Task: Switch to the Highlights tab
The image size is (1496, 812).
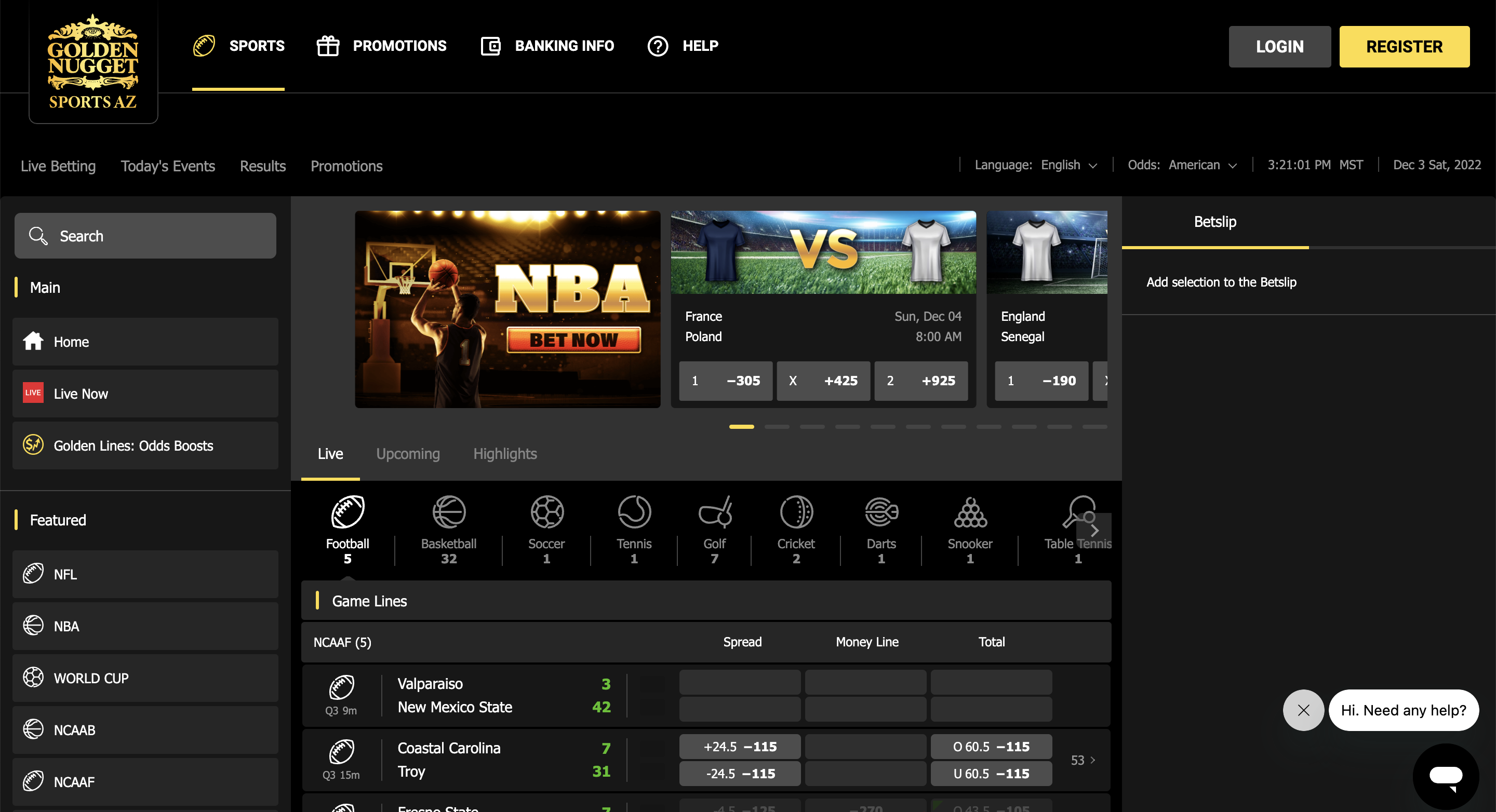Action: coord(505,454)
